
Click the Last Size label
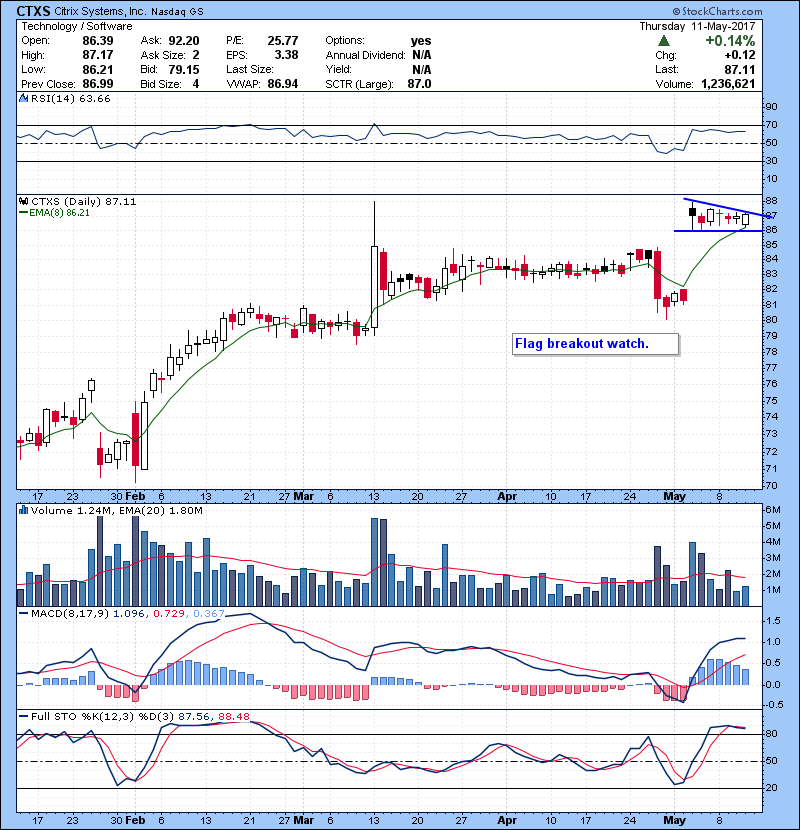(x=249, y=69)
